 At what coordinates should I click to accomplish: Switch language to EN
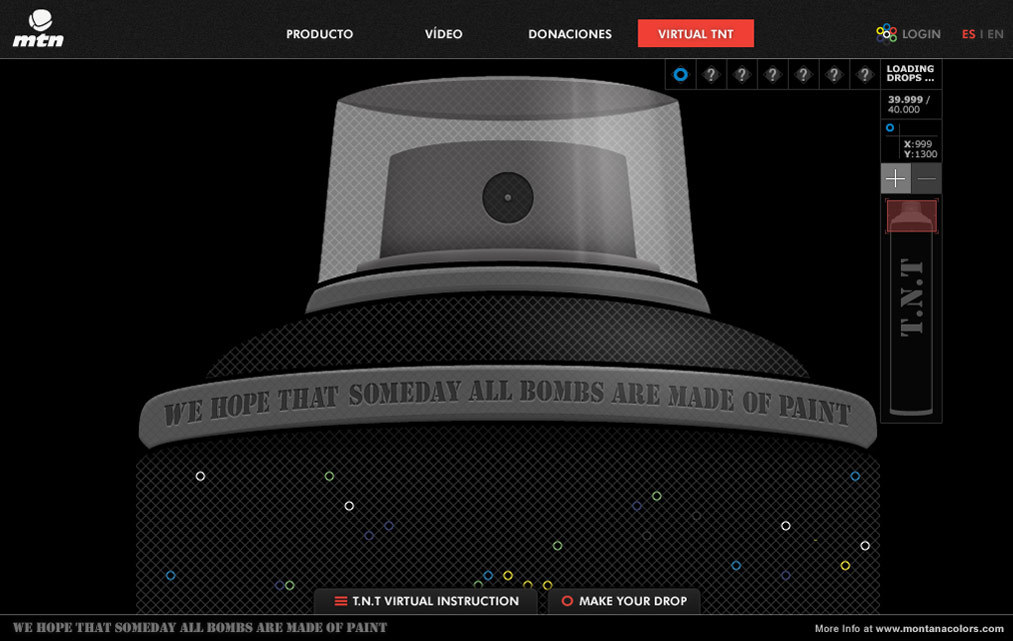(x=995, y=34)
